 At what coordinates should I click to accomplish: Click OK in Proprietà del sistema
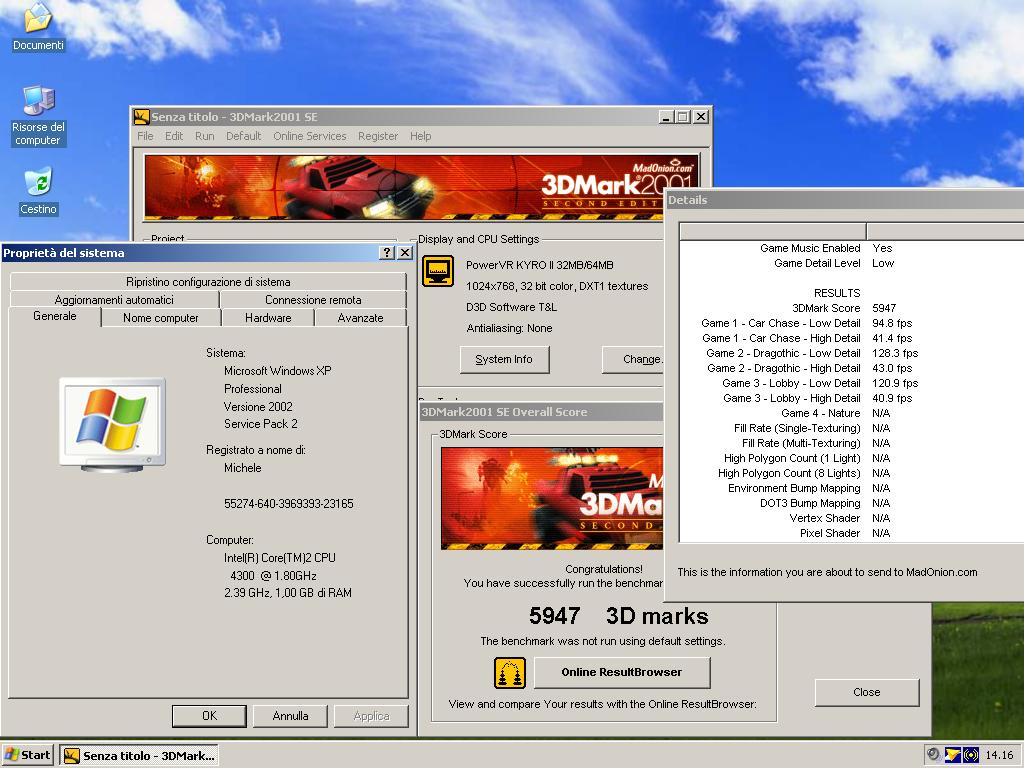[x=210, y=716]
